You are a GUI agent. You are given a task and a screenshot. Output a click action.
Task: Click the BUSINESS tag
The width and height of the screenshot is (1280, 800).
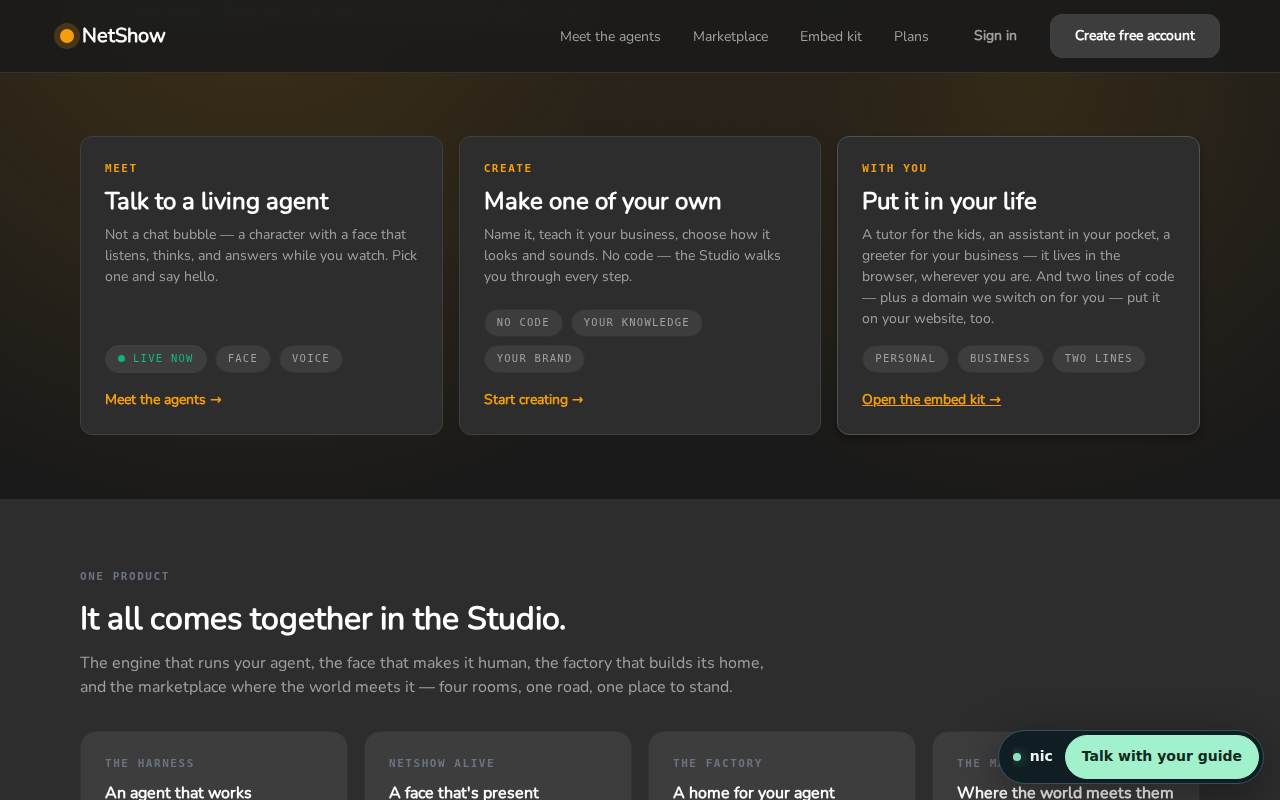coord(1000,358)
